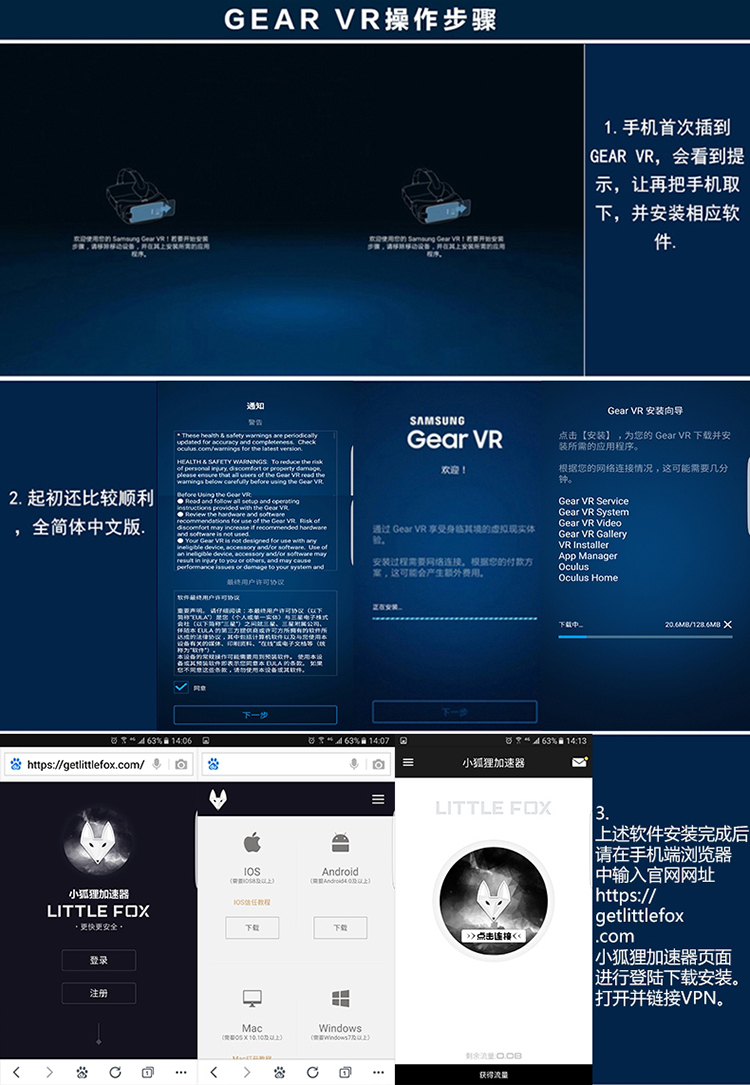Image resolution: width=750 pixels, height=1085 pixels.
Task: Open tabs counter in login page browser toolbar
Action: 148,1073
